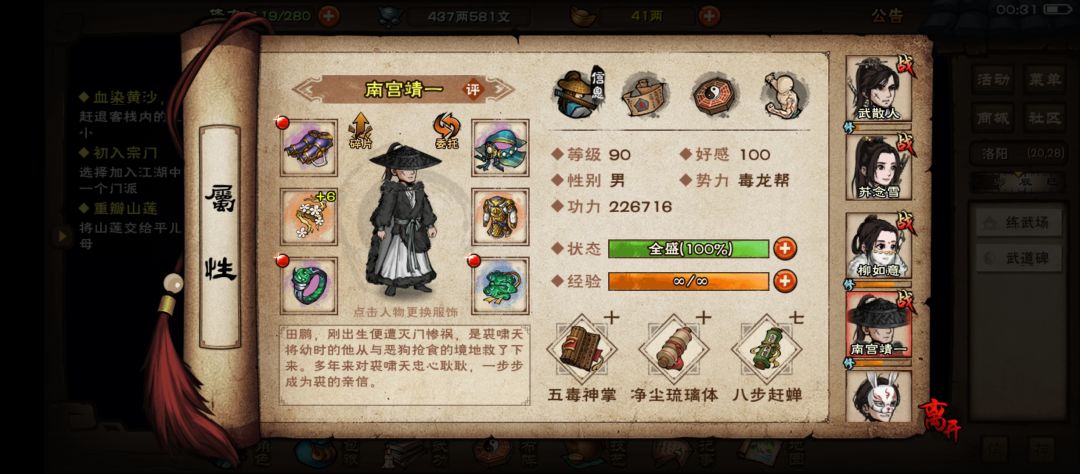Viewport: 1080px width, 474px height.
Task: Choose character portrait 武散人
Action: click(878, 90)
